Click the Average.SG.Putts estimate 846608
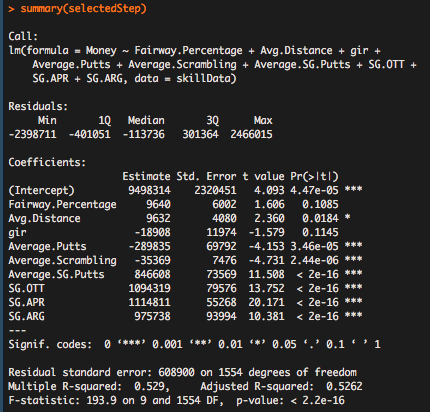Screen dimensions: 430x412 coord(152,274)
